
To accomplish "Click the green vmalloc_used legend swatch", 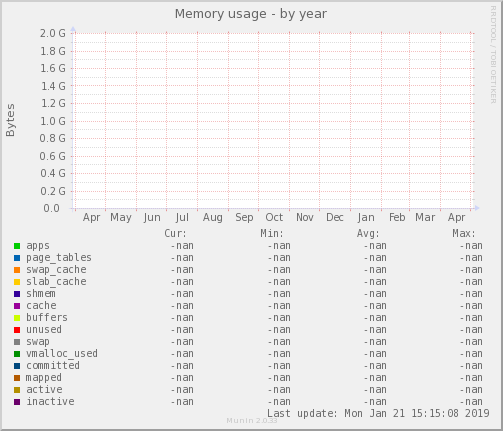I will click(17, 354).
